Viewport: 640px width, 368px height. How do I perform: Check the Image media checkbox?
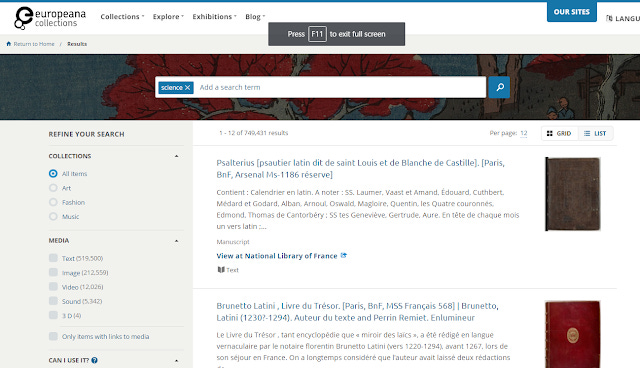pos(53,272)
